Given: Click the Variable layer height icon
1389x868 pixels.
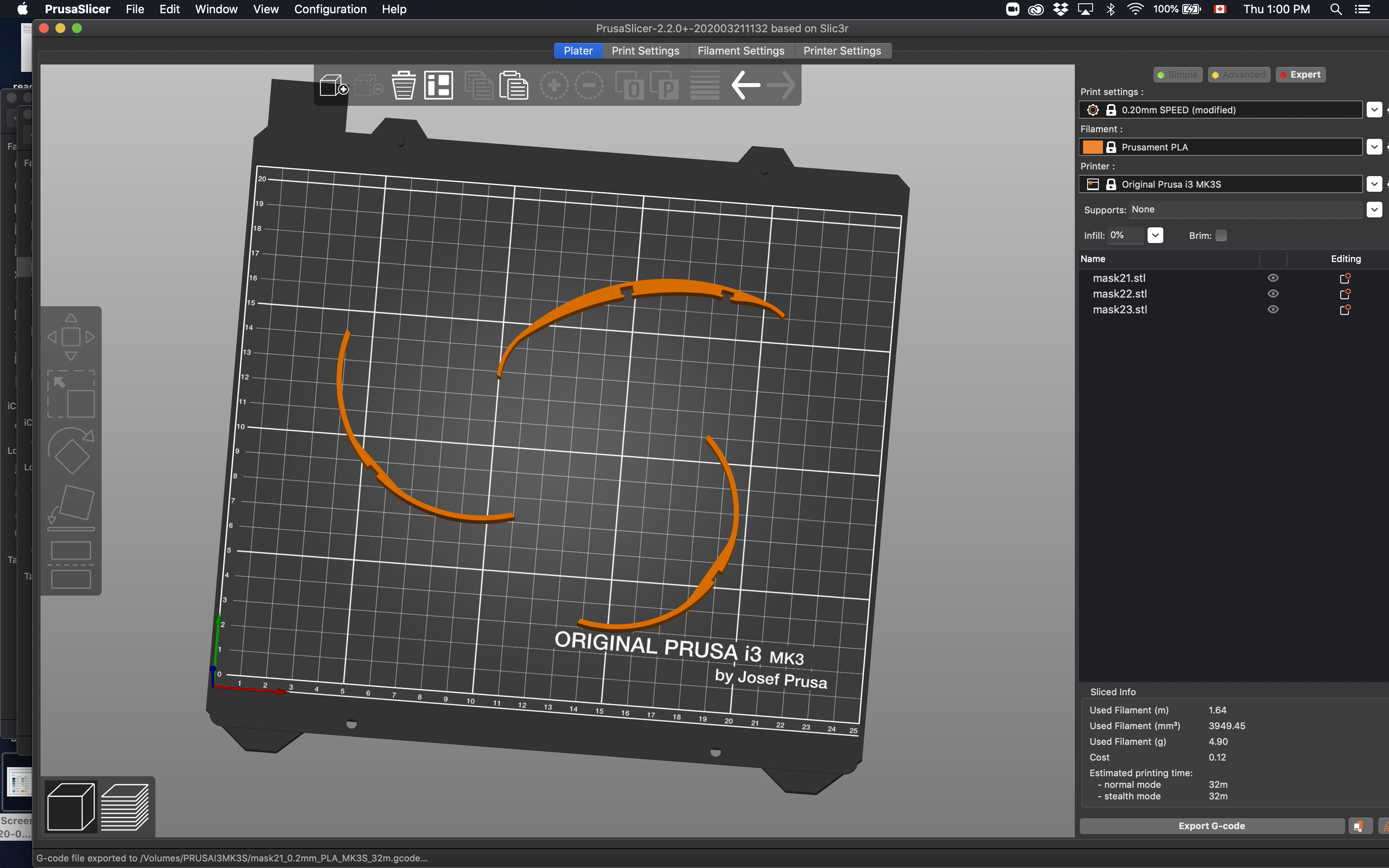Looking at the screenshot, I should [704, 86].
